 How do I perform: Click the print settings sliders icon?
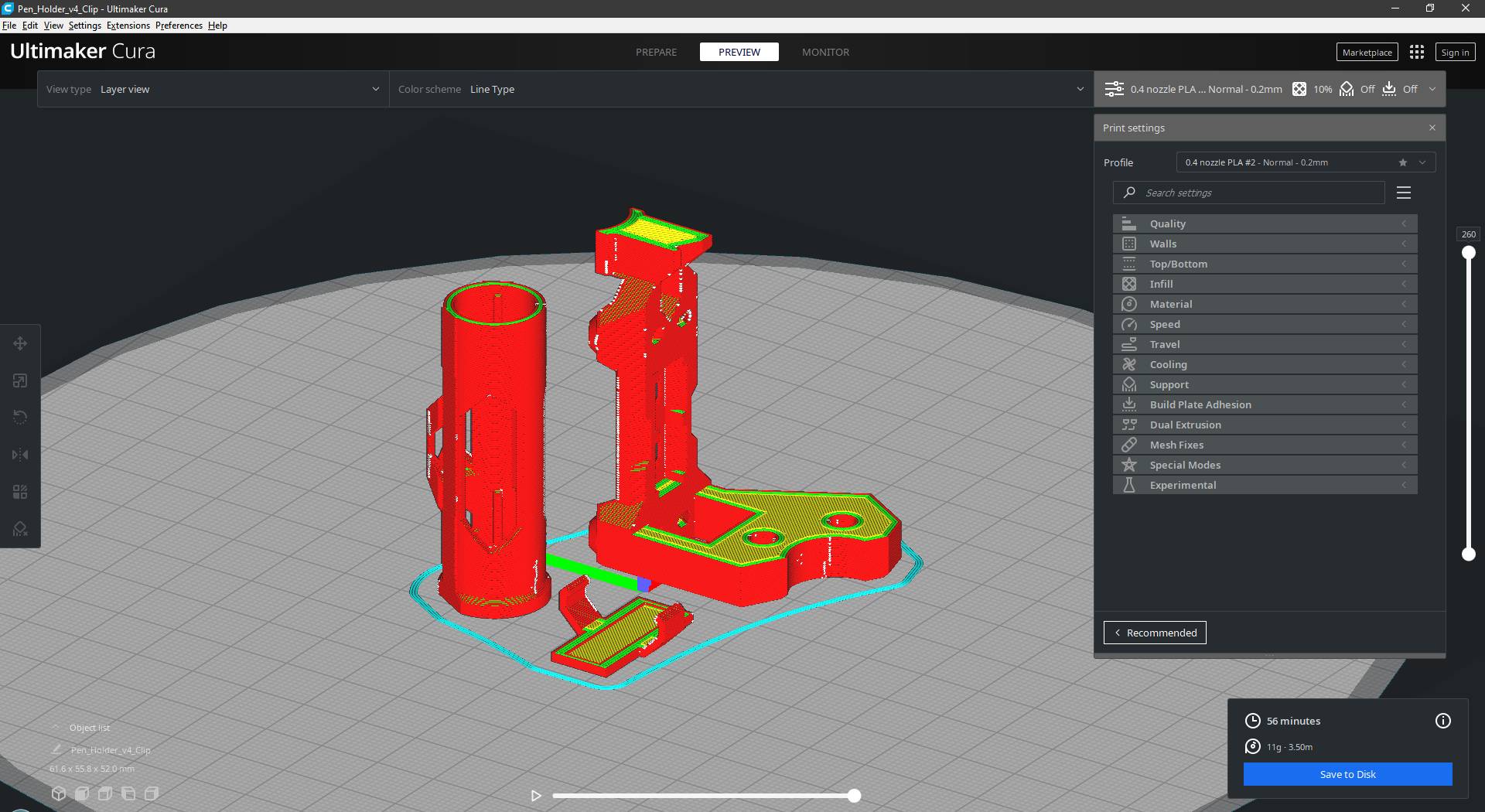coord(1114,89)
